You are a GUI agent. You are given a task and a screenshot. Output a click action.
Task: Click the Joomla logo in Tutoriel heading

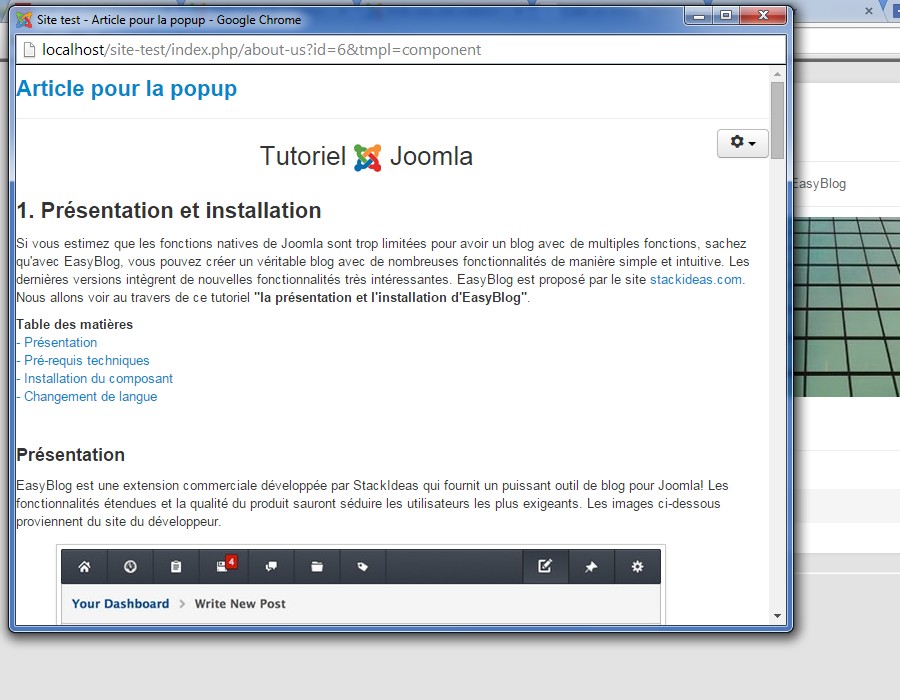coord(367,157)
